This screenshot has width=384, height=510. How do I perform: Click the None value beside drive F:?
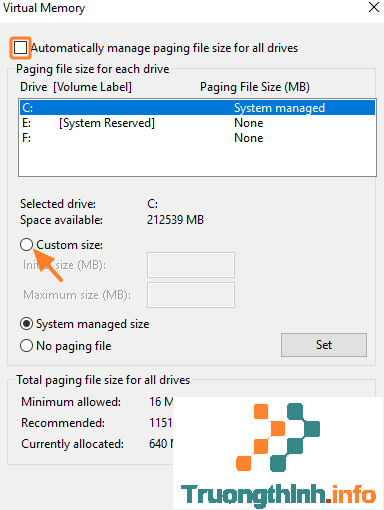249,138
